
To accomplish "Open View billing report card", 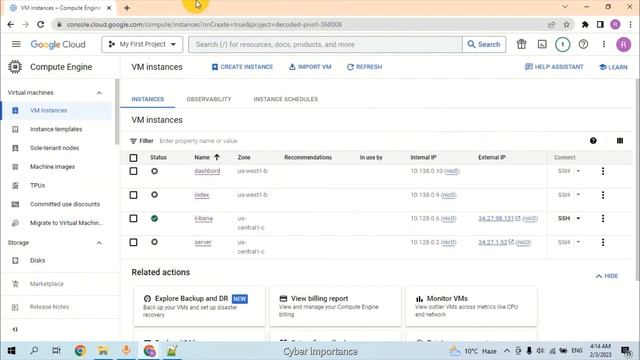I will pyautogui.click(x=335, y=307).
